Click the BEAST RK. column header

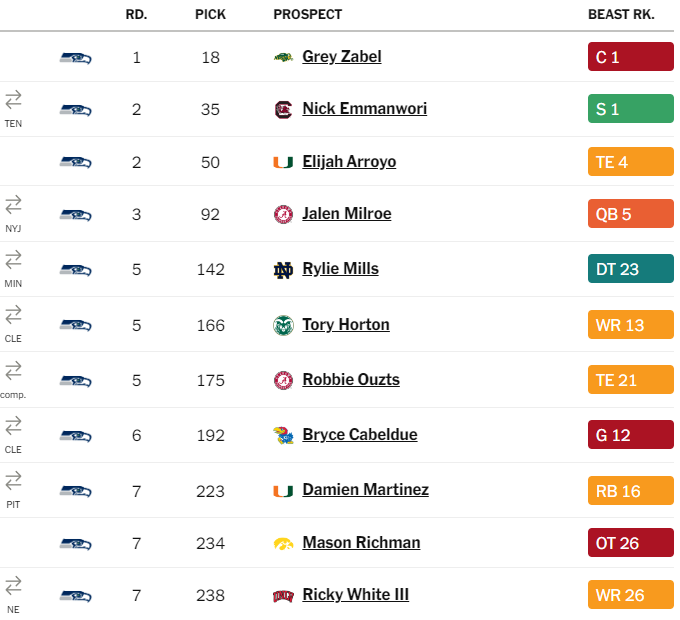[x=621, y=14]
